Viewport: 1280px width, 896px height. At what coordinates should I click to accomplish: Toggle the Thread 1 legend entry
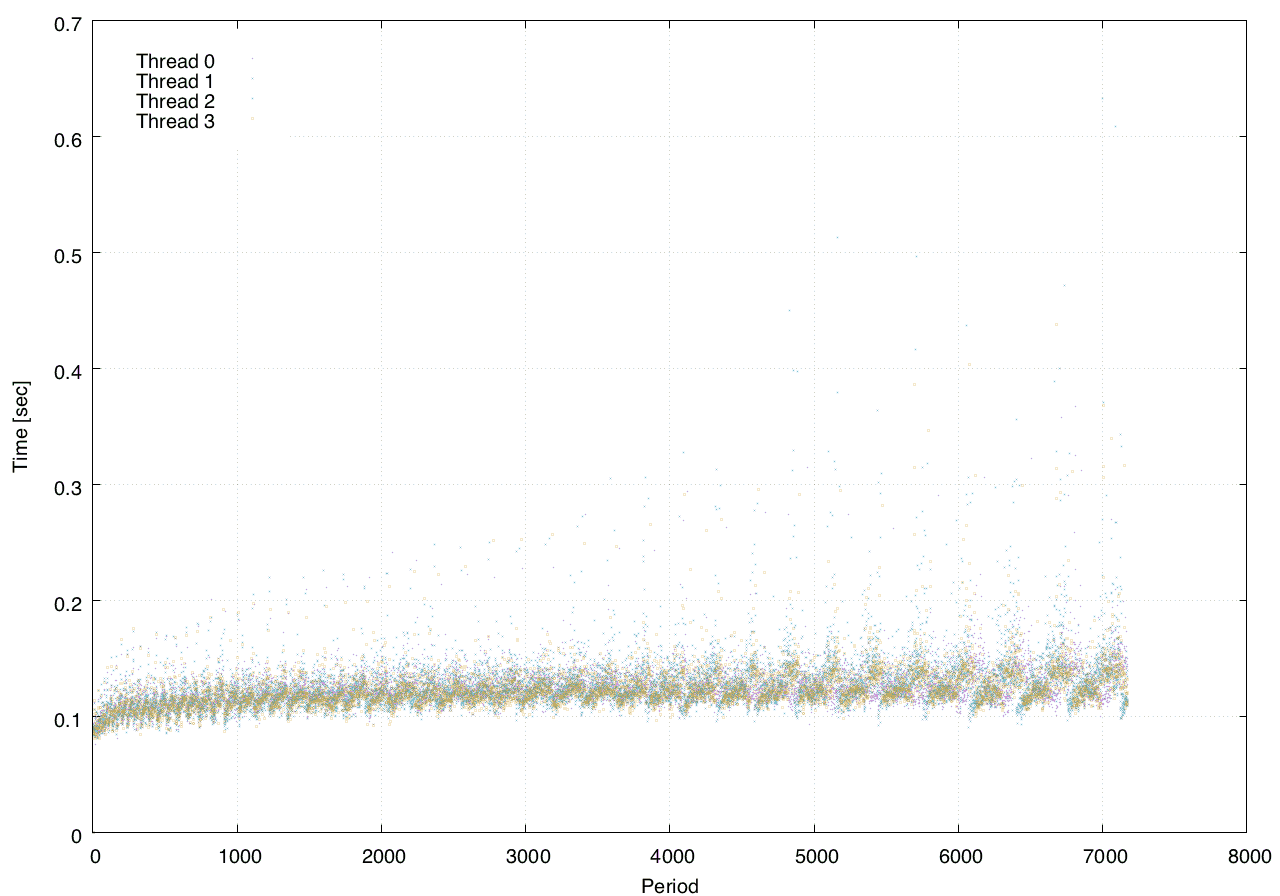[175, 82]
